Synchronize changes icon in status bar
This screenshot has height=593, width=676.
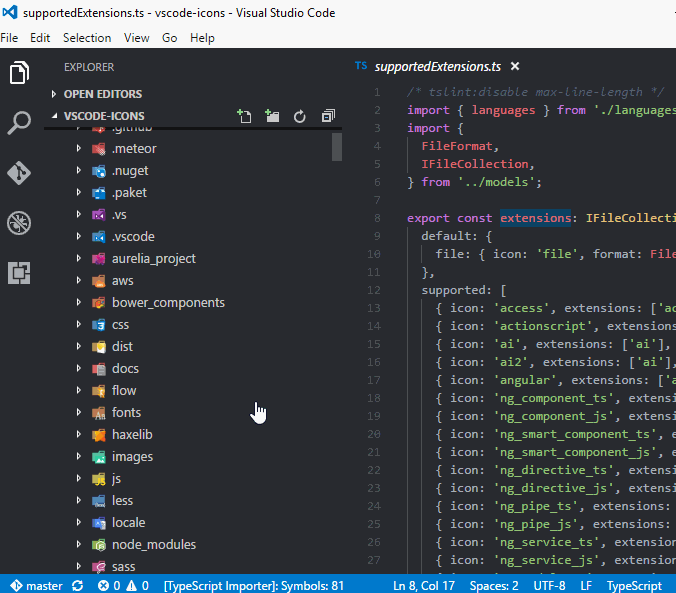click(78, 586)
